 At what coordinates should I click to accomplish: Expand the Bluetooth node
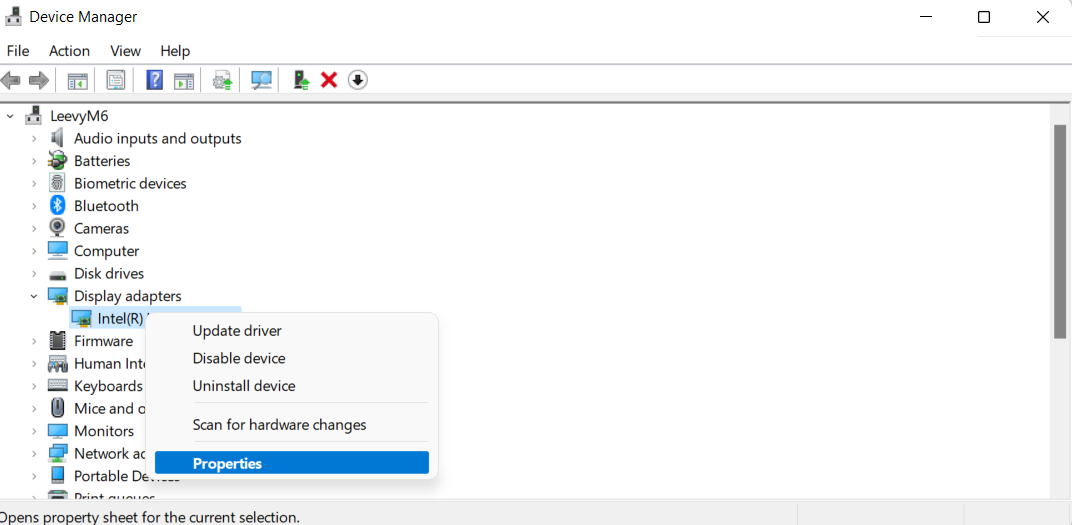[x=34, y=206]
